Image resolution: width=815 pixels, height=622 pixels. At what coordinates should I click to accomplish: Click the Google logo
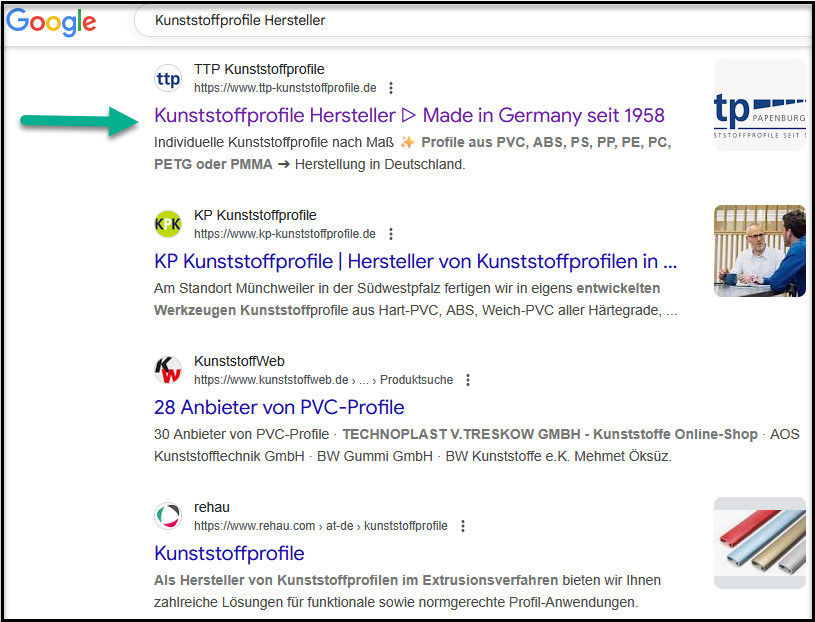51,21
